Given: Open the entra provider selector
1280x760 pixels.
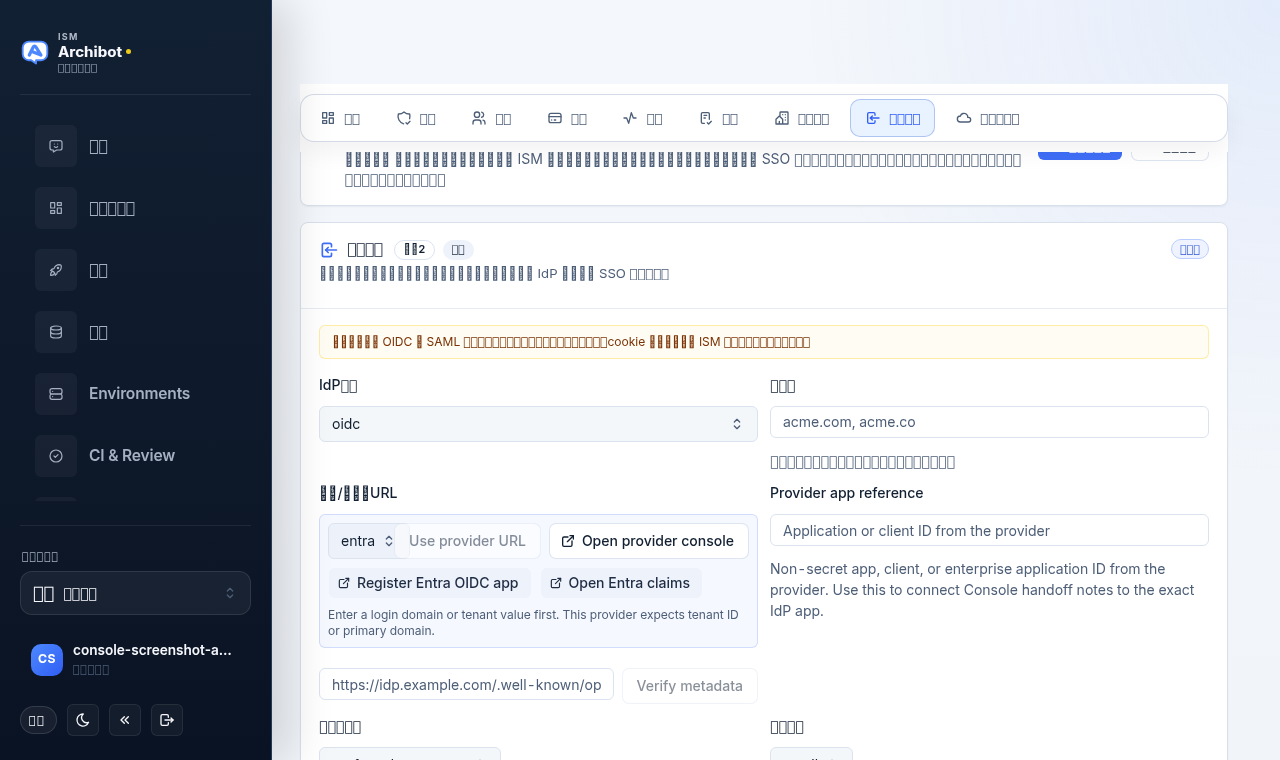Looking at the screenshot, I should (x=366, y=541).
